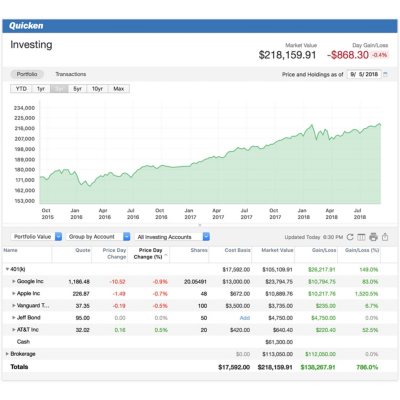The width and height of the screenshot is (400, 400).
Task: Click Apple market value $10,889.76
Action: coord(279,294)
